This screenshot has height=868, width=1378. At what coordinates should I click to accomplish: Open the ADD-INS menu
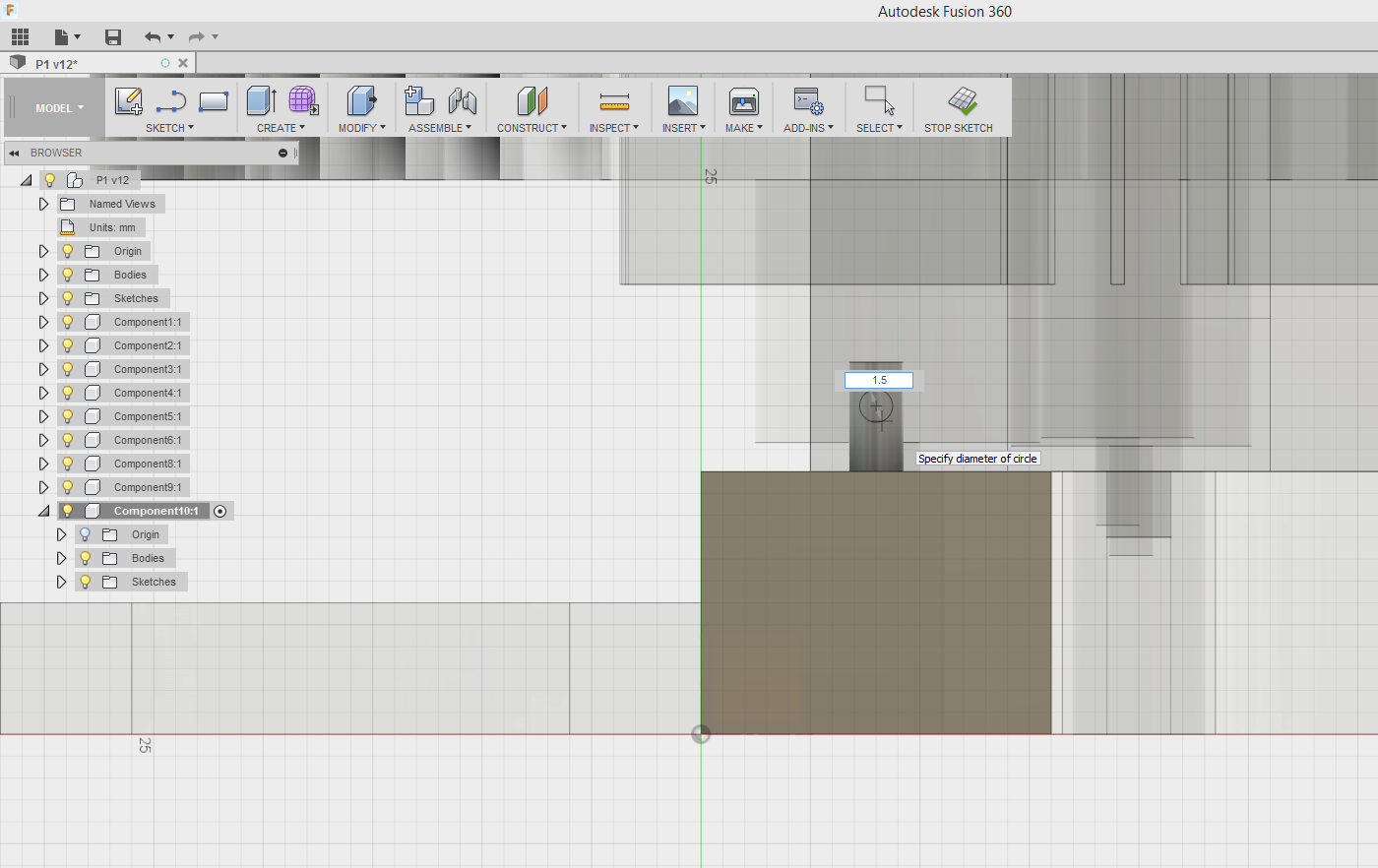click(808, 128)
